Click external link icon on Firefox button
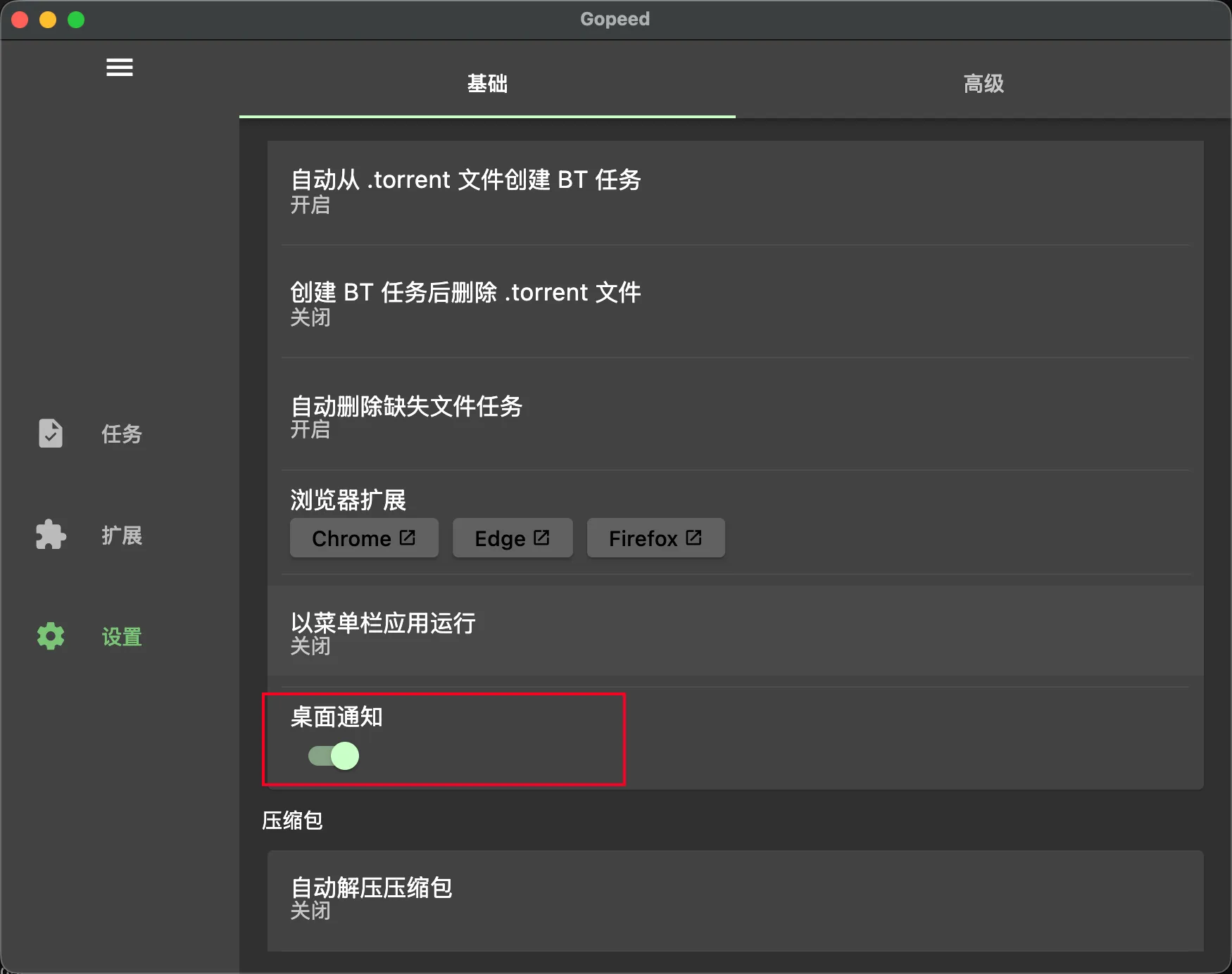Viewport: 1232px width, 974px height. pos(693,538)
